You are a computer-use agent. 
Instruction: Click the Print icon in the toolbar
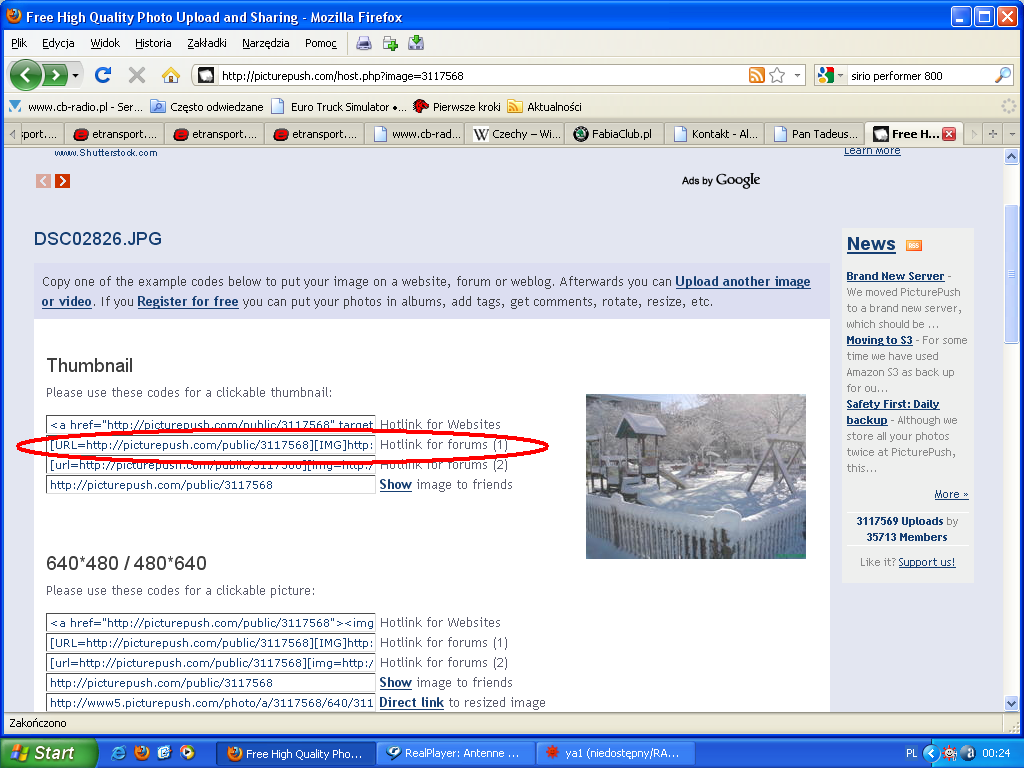[x=364, y=43]
